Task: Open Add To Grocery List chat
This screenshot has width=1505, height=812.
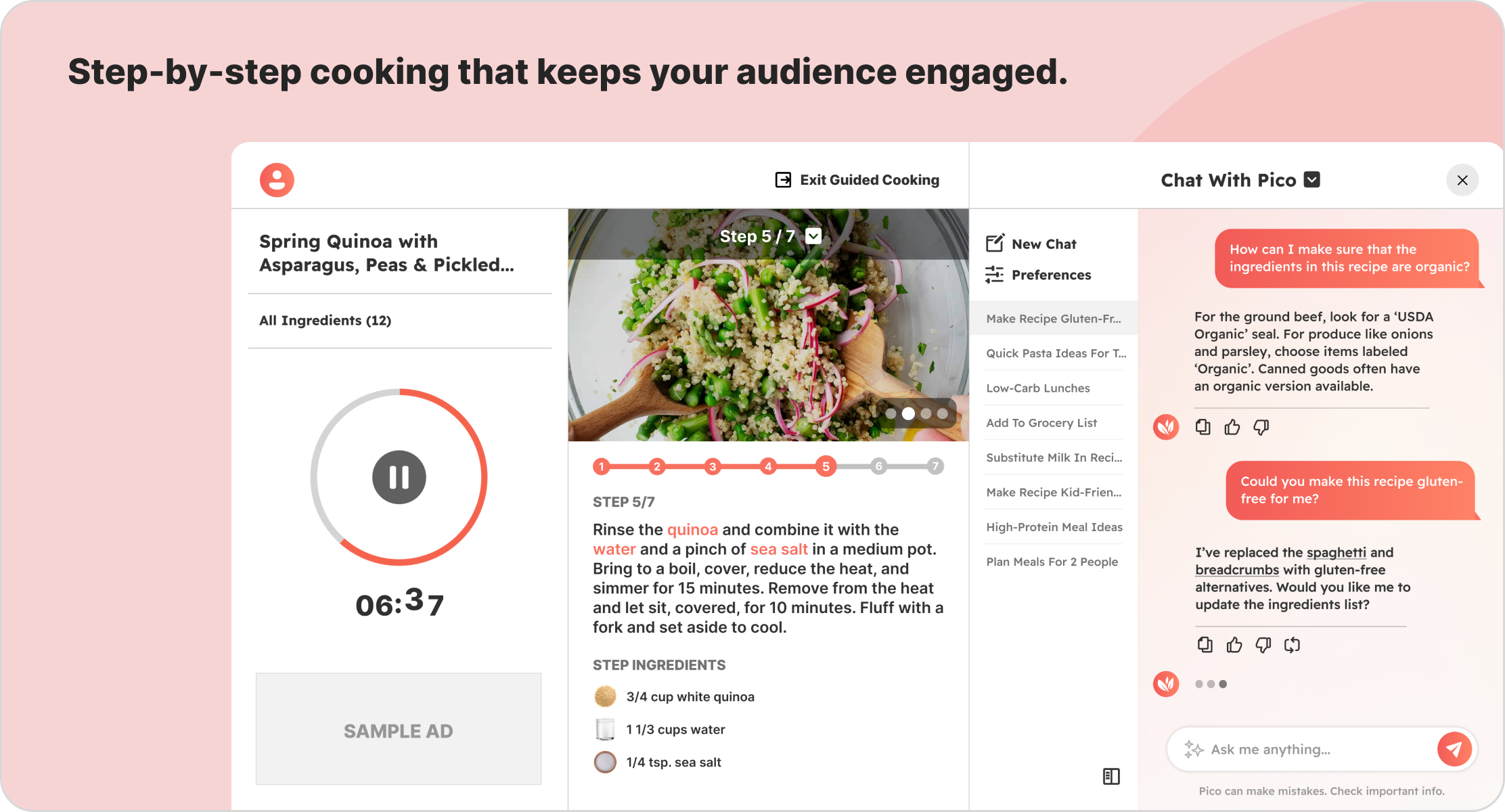Action: pyautogui.click(x=1041, y=423)
